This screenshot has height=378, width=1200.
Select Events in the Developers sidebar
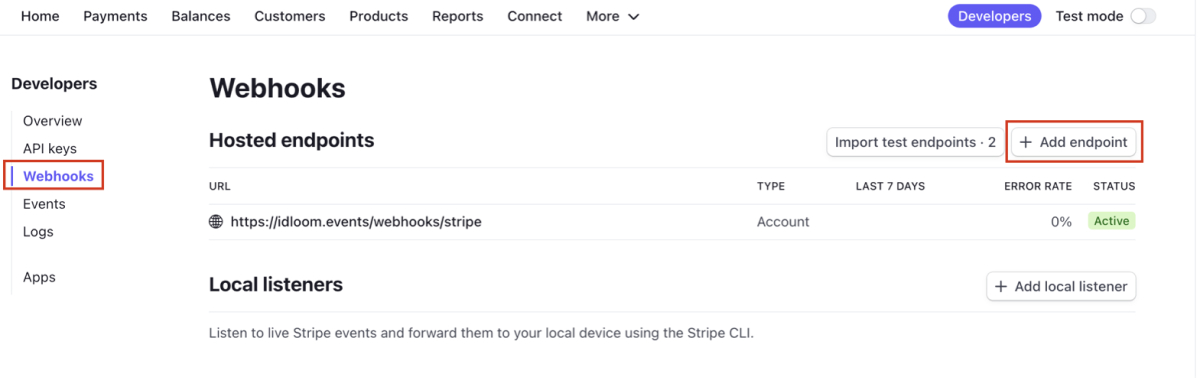tap(44, 204)
